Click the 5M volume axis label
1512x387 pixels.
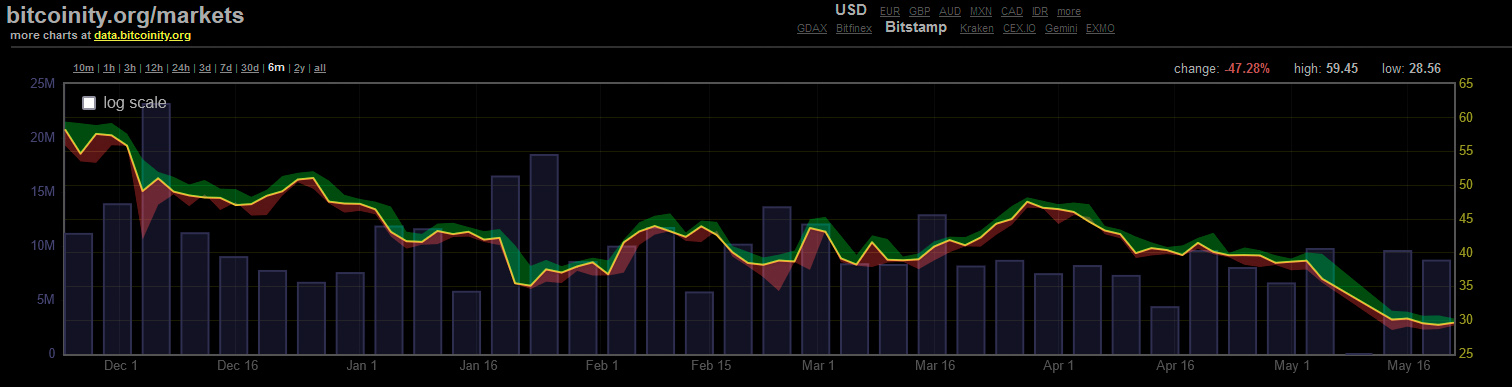click(46, 299)
